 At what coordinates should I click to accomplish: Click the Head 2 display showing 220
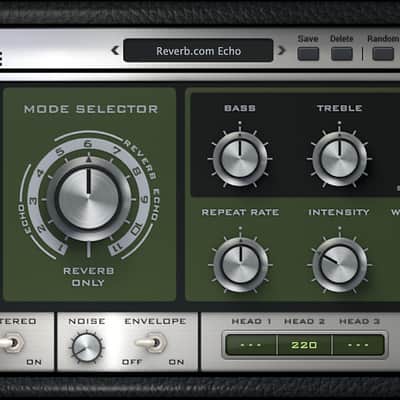304,345
